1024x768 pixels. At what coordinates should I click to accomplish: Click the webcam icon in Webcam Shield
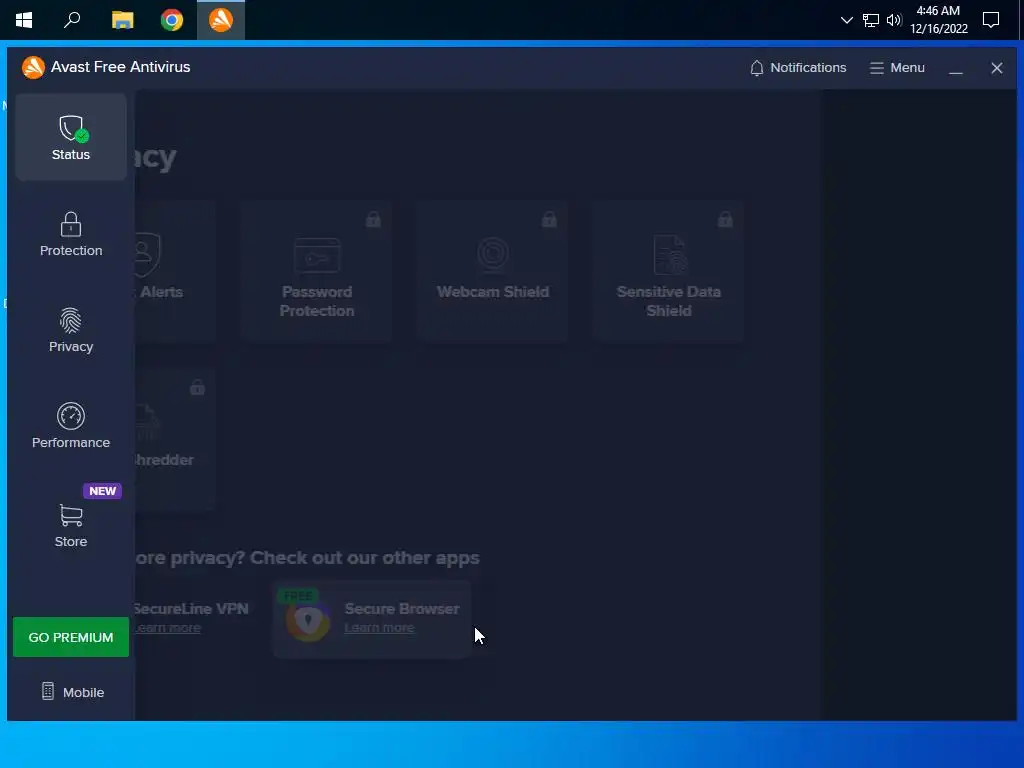click(492, 253)
